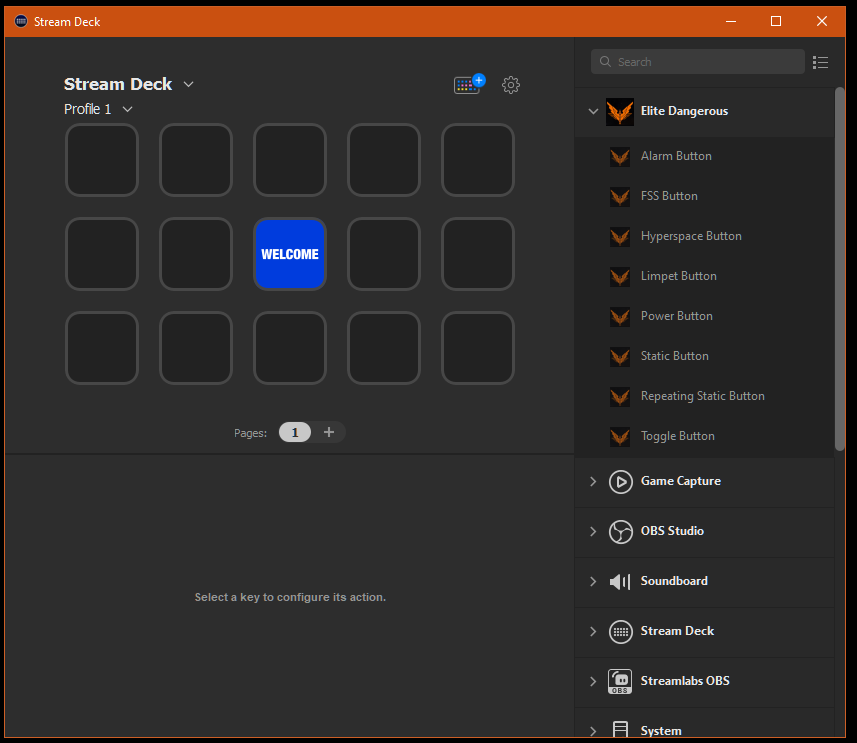Click the Game Capture play icon
The image size is (857, 743).
(620, 482)
